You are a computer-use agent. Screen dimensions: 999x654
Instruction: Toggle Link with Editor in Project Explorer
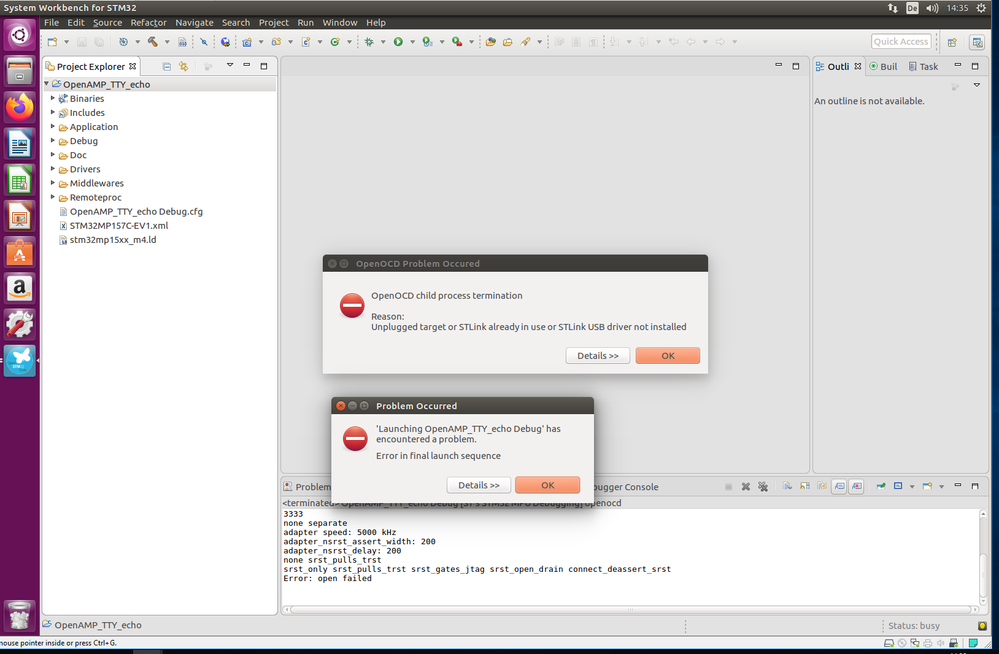(x=183, y=66)
